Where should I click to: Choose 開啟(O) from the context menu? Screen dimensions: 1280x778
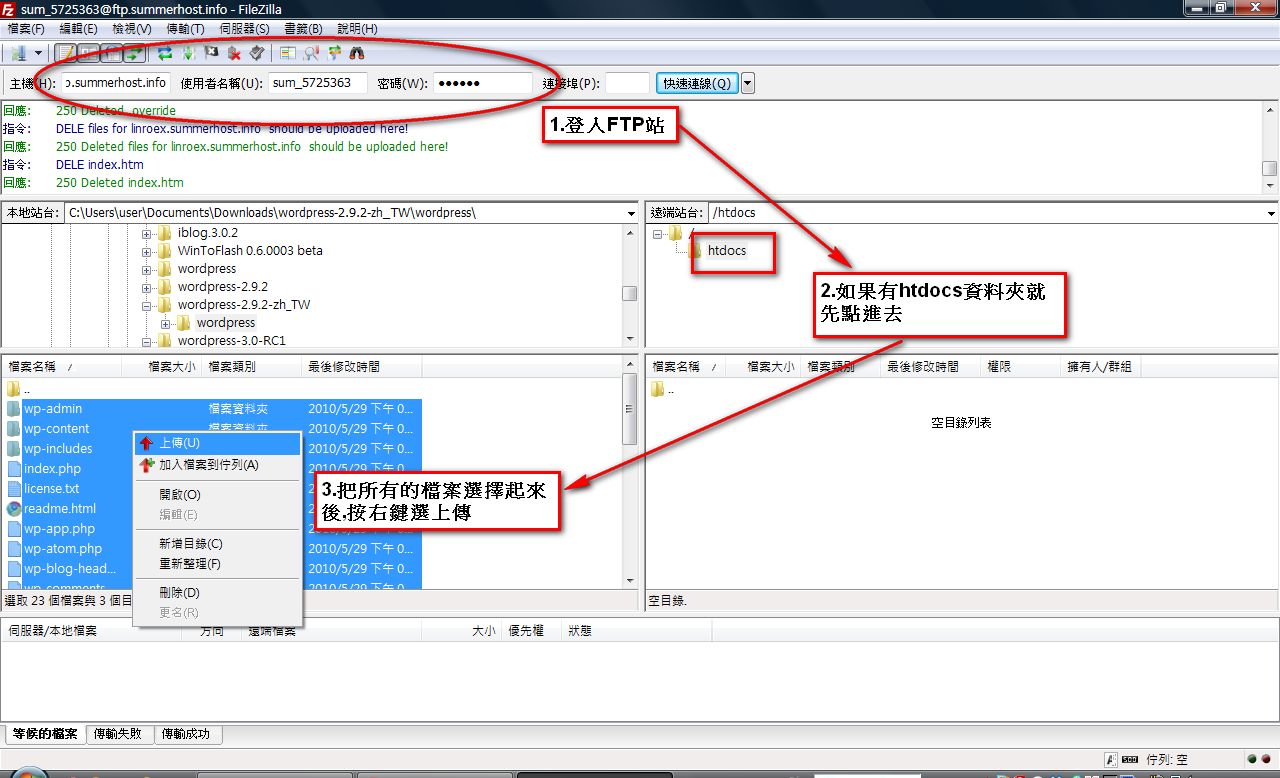point(217,494)
